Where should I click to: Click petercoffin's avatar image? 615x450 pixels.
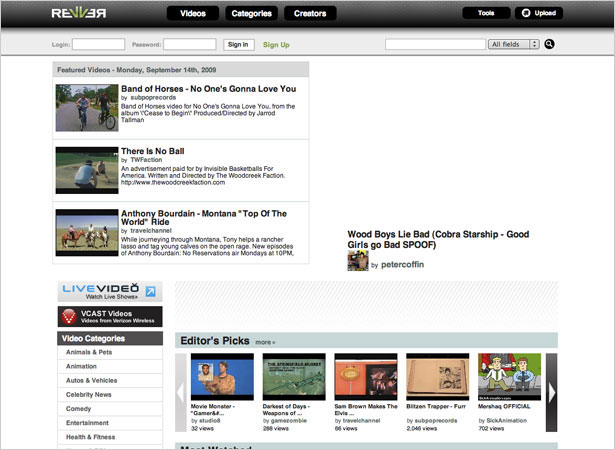pos(358,261)
